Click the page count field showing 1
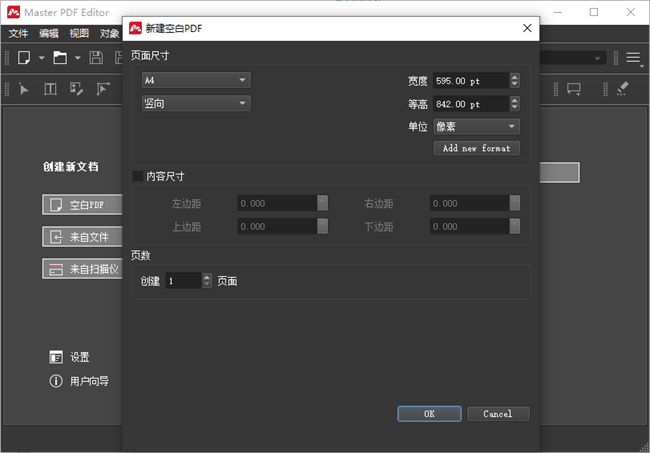 184,281
